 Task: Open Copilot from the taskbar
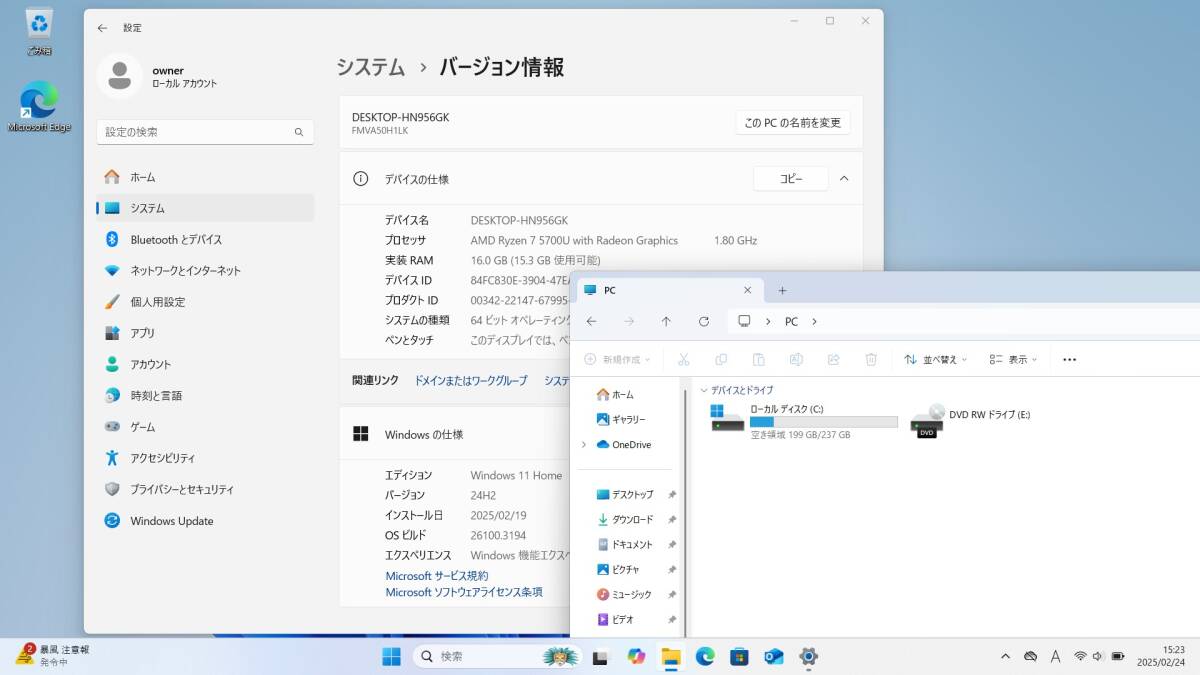tap(636, 656)
